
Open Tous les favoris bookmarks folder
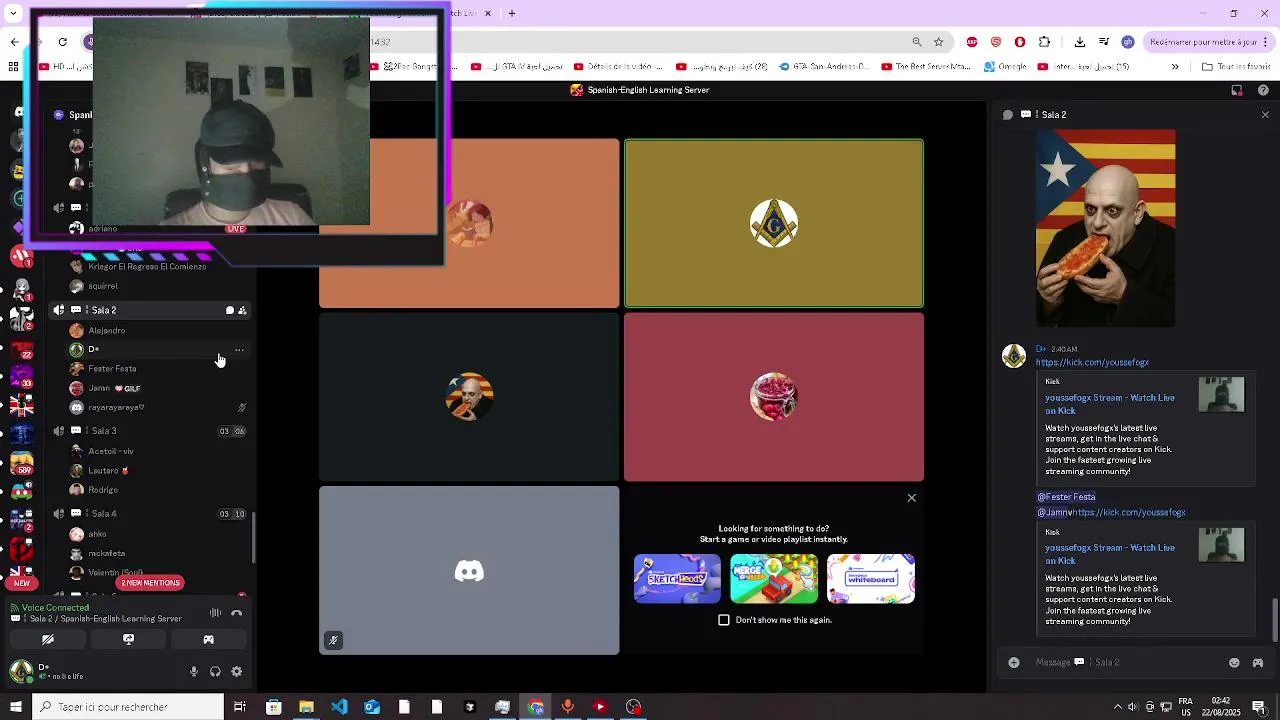point(1235,67)
